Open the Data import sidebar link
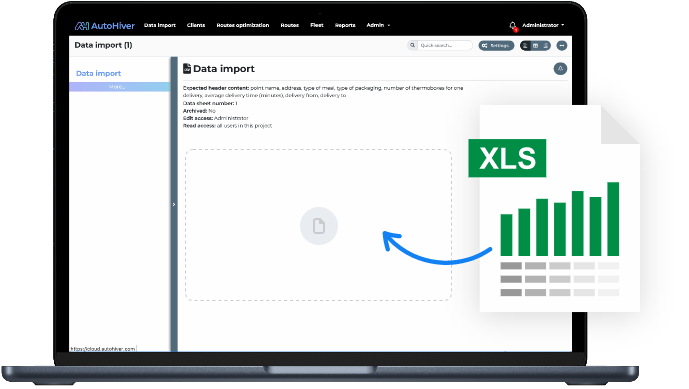Image resolution: width=689 pixels, height=389 pixels. [98, 73]
